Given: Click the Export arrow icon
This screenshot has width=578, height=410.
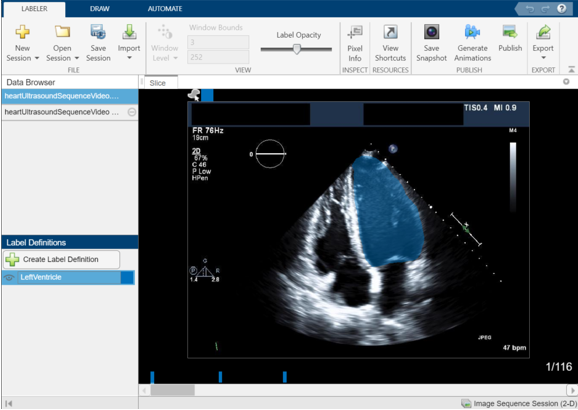Looking at the screenshot, I should tap(543, 32).
